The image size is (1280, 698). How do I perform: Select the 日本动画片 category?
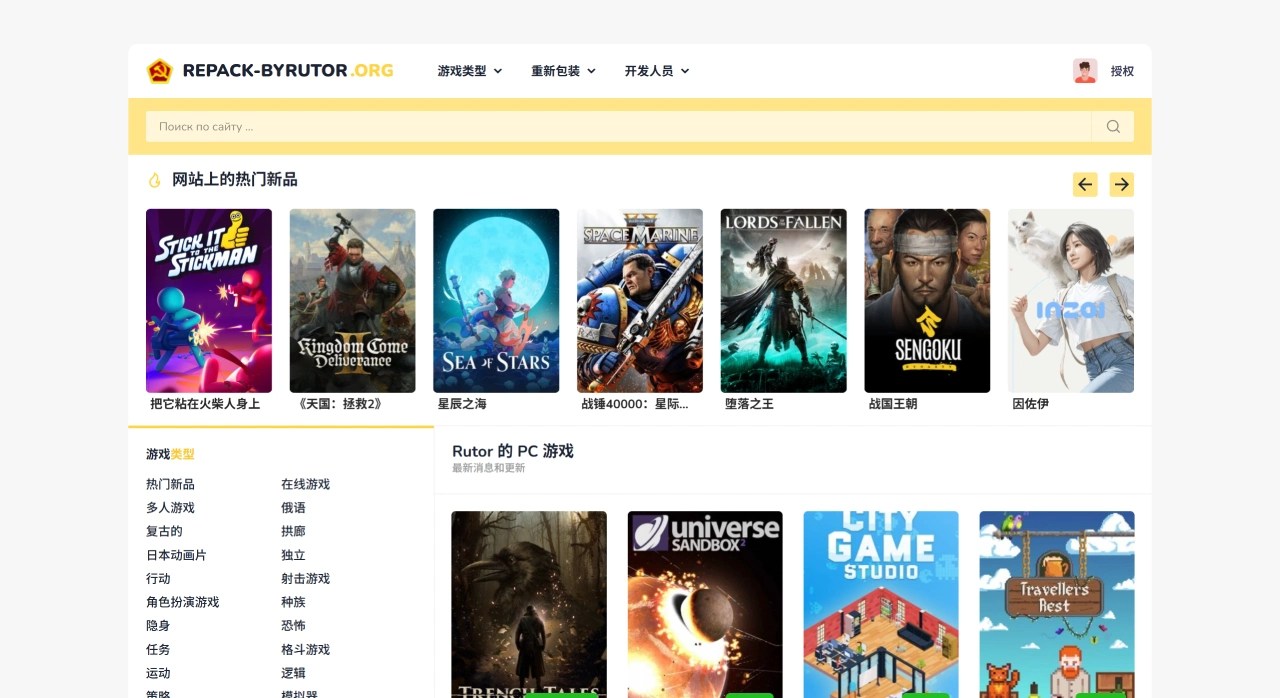coord(176,555)
